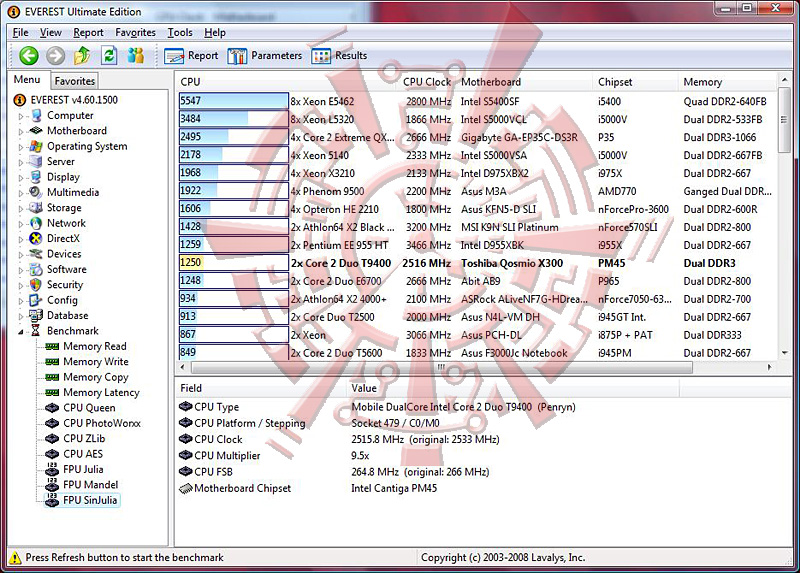Click the Up level arrow icon
This screenshot has width=800, height=573.
tap(82, 56)
